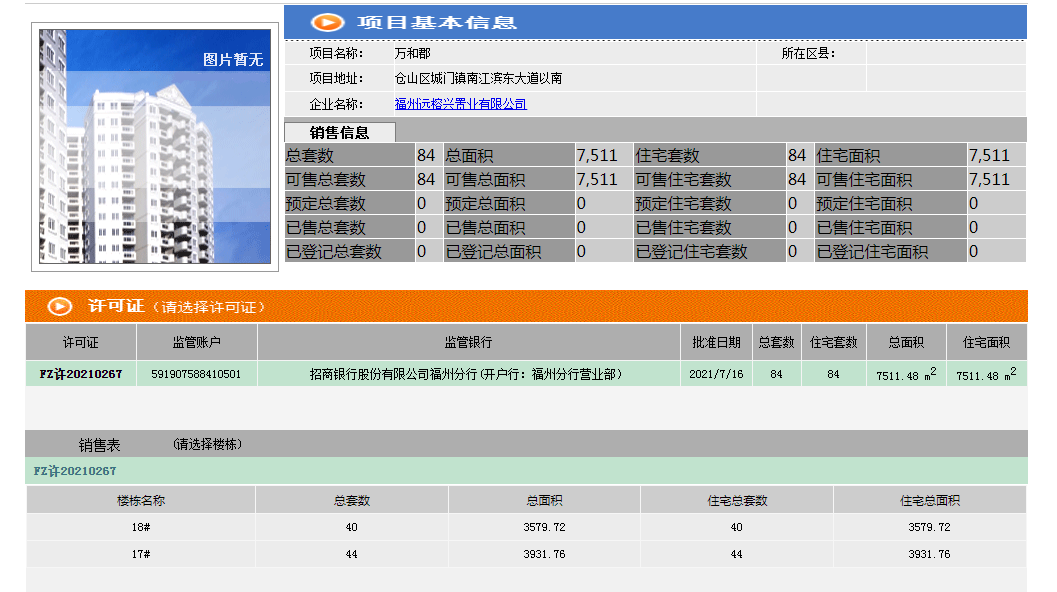Screen dimensions: 1057x592
Task: Select building 17# in the sales table
Action: pos(141,554)
